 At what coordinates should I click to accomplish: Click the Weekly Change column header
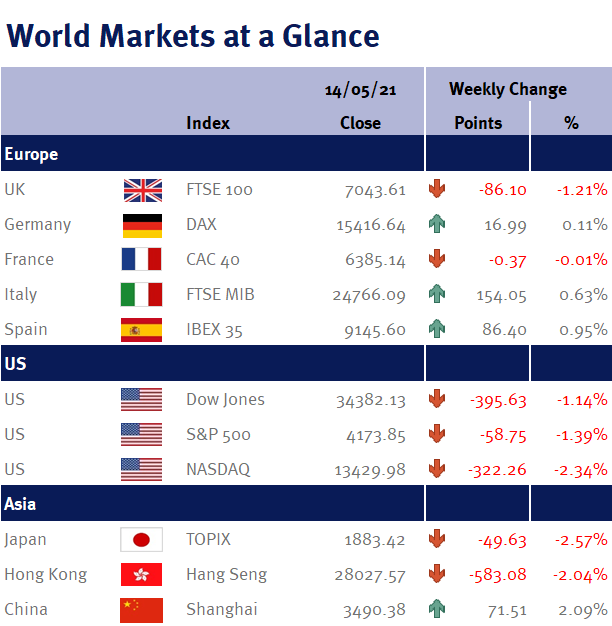507,89
